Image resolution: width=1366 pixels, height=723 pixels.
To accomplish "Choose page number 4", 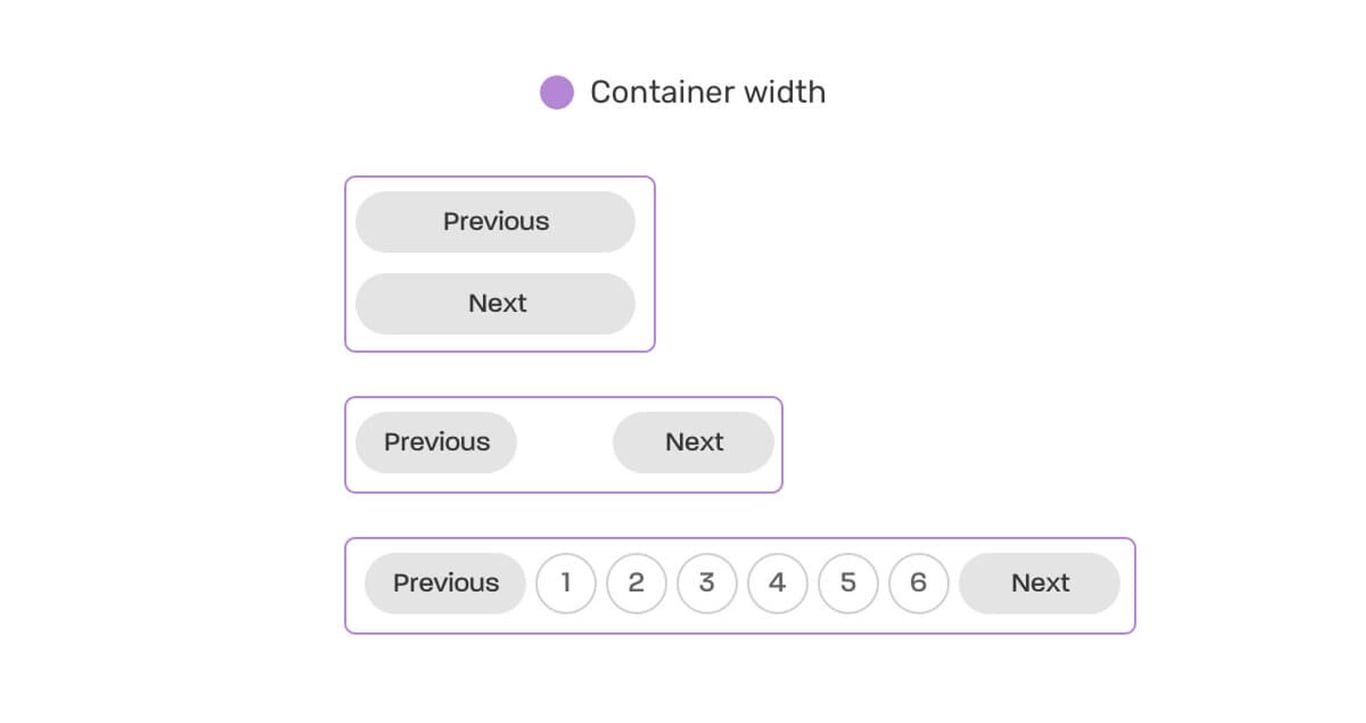I will [x=777, y=583].
